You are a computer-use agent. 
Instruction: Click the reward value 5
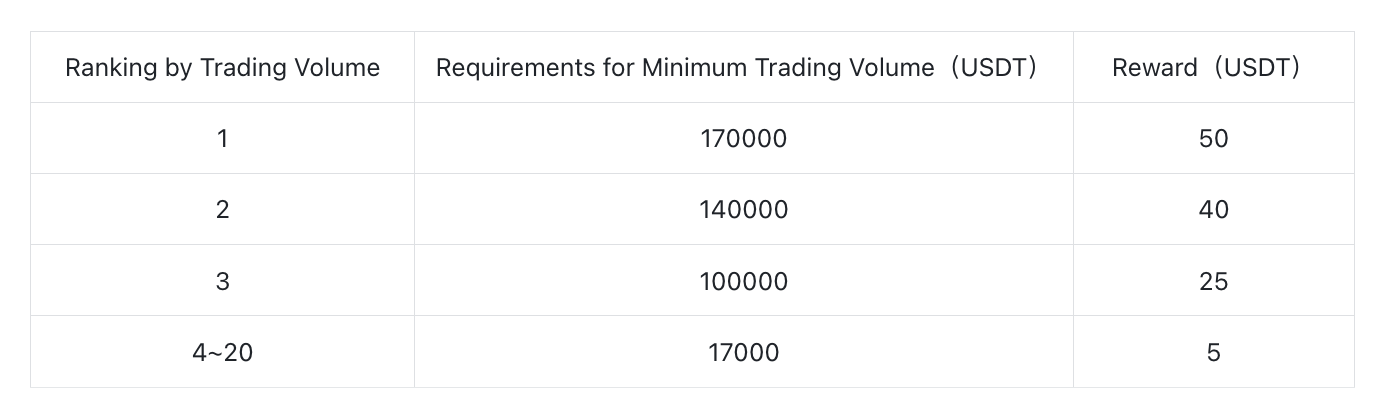pos(1213,352)
